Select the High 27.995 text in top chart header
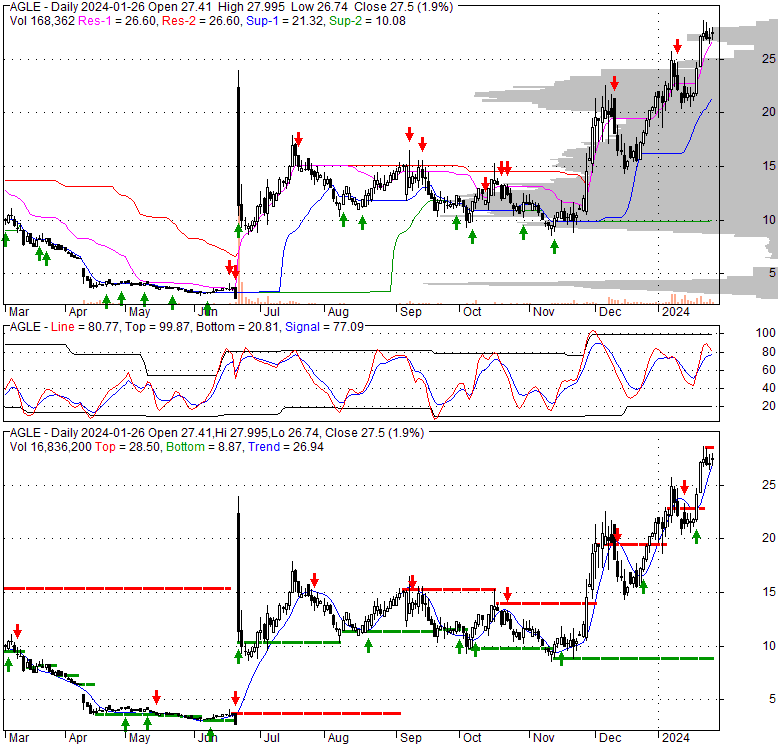Image resolution: width=780 pixels, height=745 pixels. [x=252, y=7]
